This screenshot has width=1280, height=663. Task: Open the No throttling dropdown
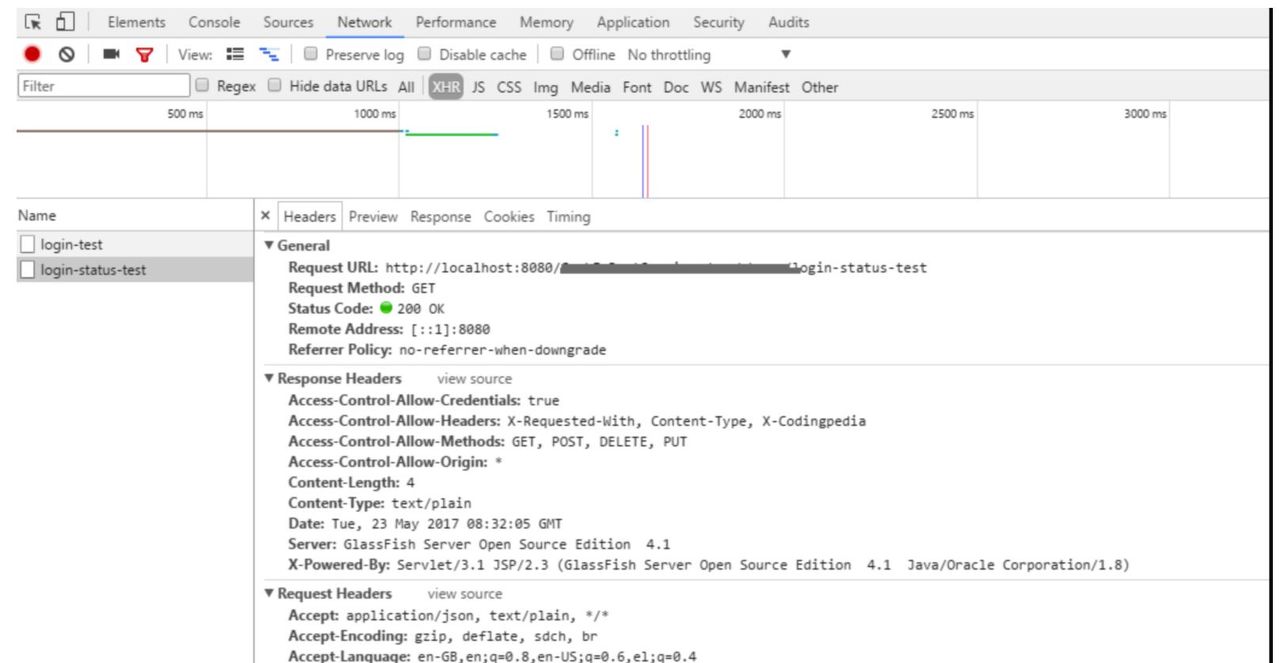click(708, 55)
